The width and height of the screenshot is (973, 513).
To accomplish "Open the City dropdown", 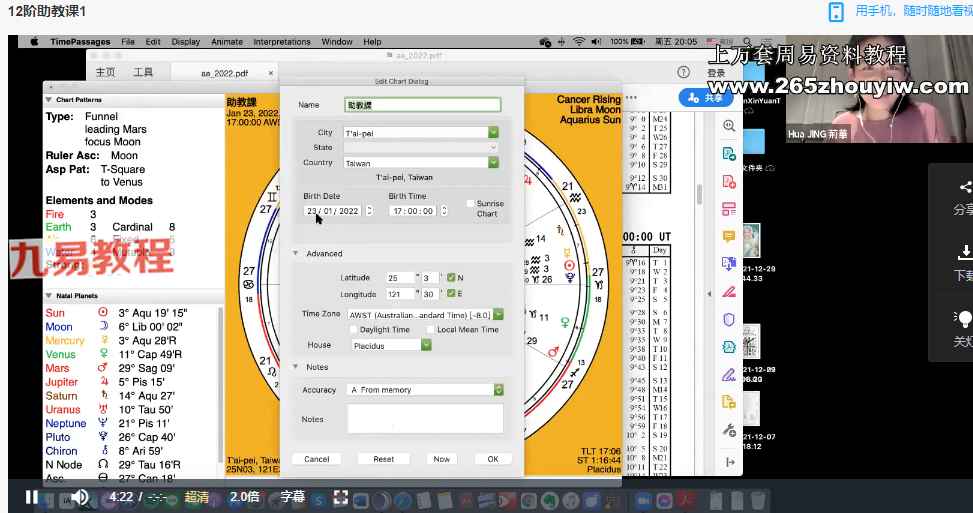I will (x=493, y=132).
